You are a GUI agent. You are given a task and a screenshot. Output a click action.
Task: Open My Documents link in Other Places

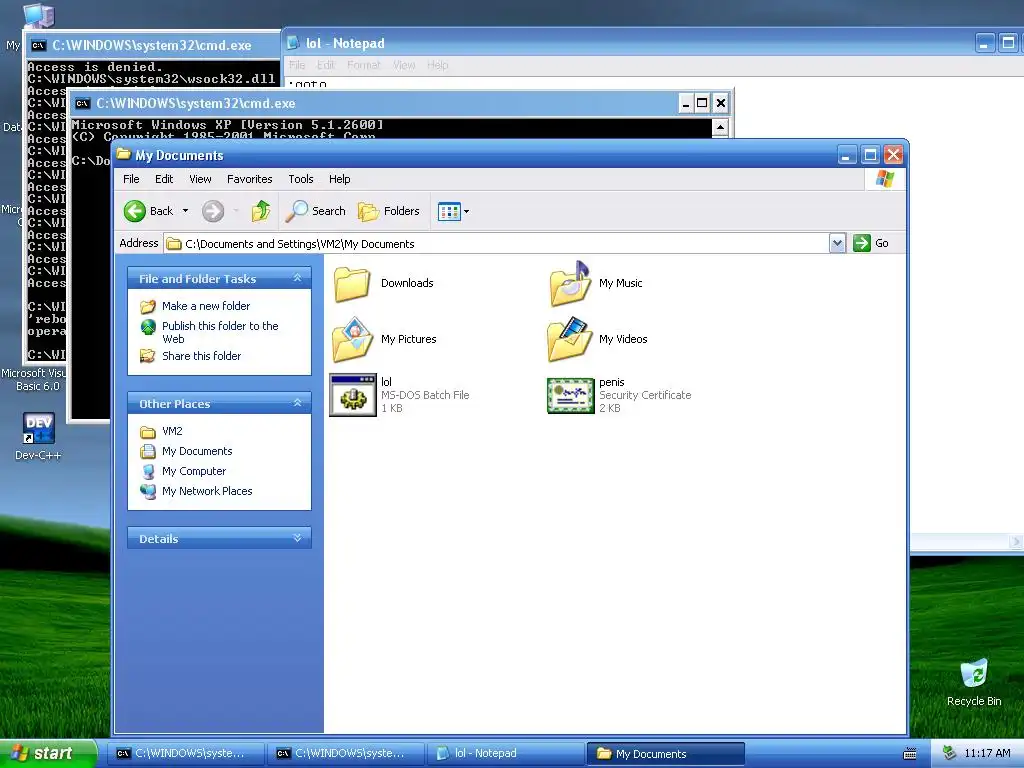tap(197, 451)
